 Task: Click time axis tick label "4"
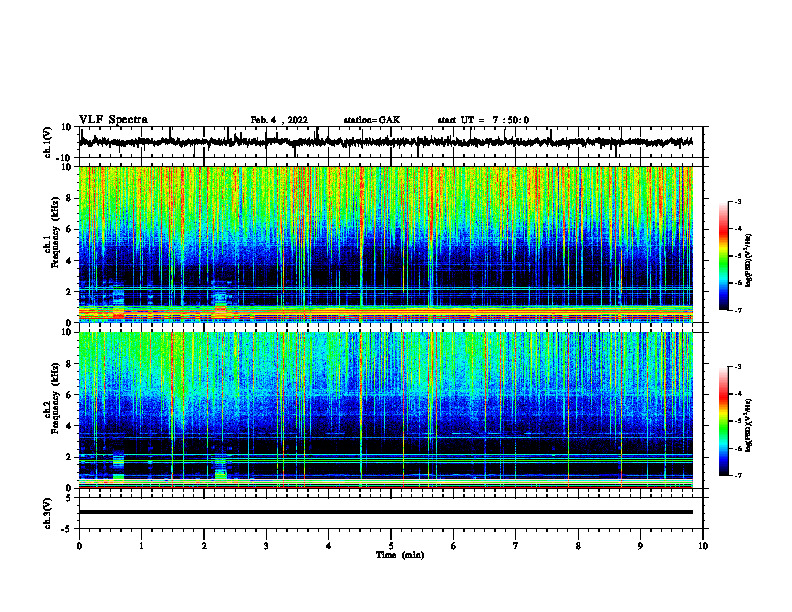tap(329, 545)
